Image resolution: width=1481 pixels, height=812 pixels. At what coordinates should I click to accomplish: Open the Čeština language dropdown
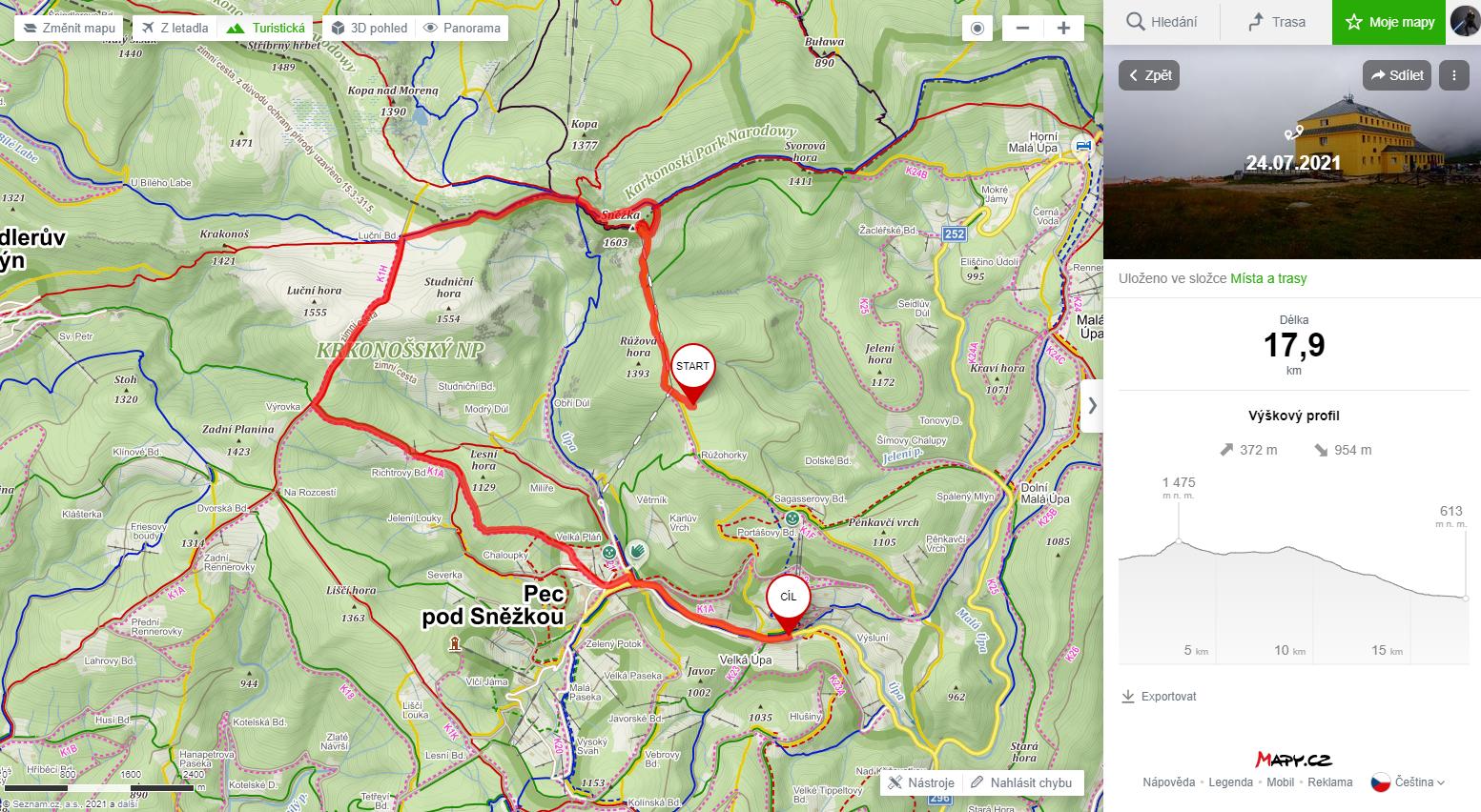point(1409,782)
